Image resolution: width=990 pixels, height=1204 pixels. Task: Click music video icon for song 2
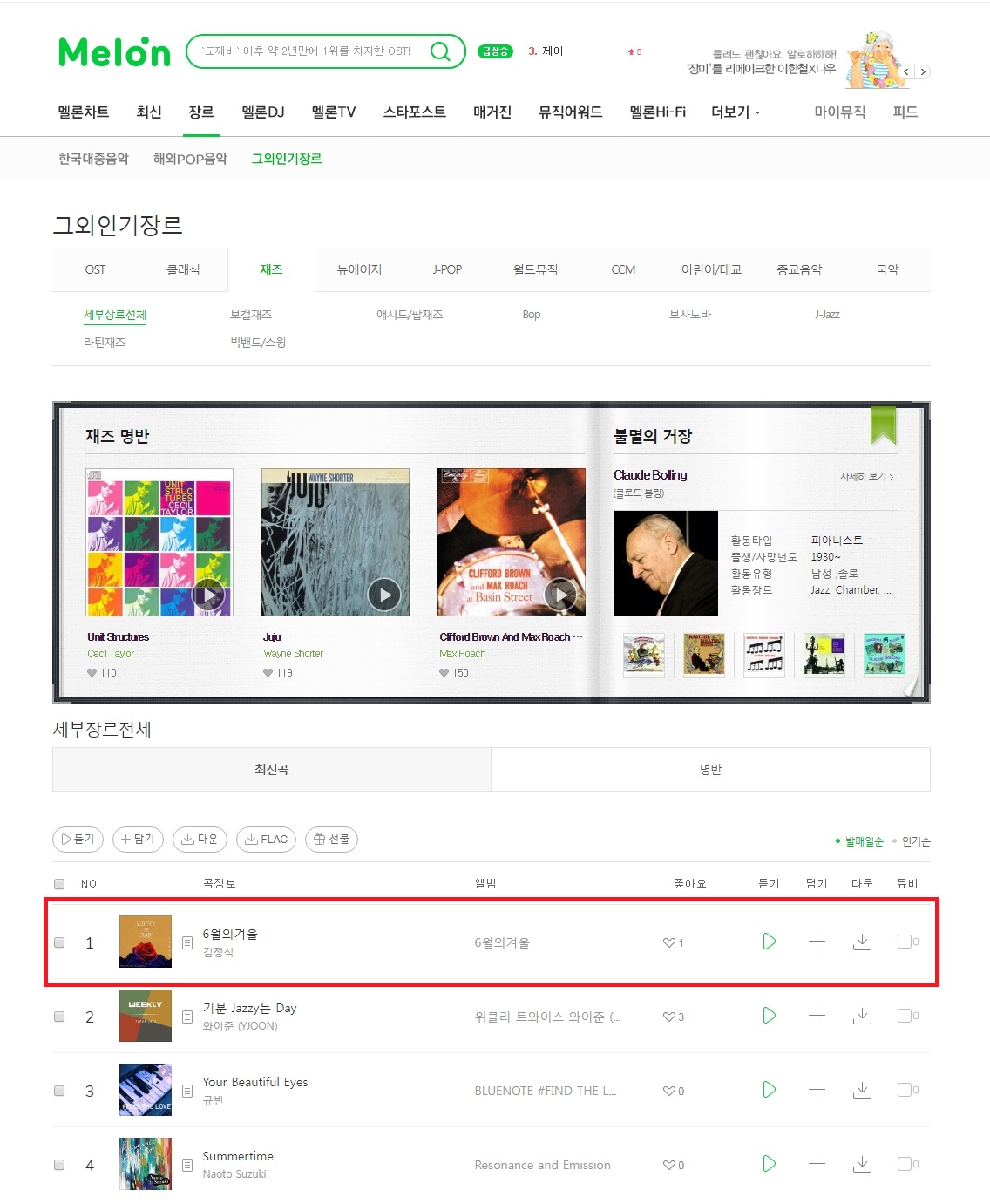pos(905,1016)
